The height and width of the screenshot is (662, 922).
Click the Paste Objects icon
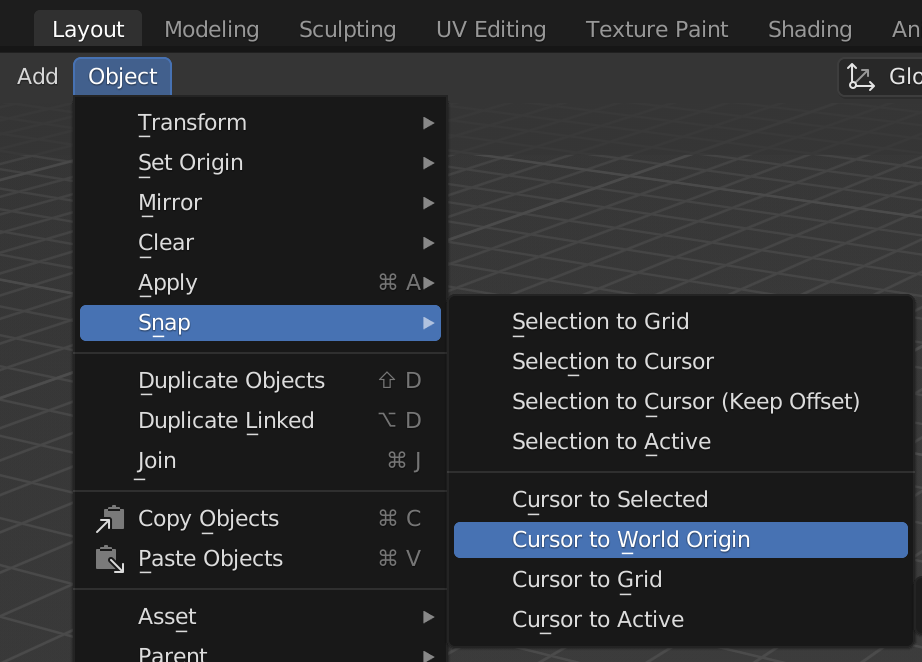coord(110,559)
